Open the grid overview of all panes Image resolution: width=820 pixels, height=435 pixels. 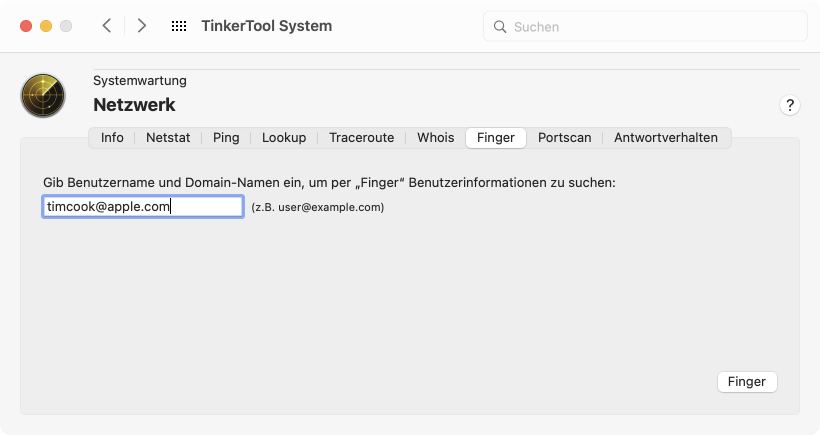click(179, 26)
